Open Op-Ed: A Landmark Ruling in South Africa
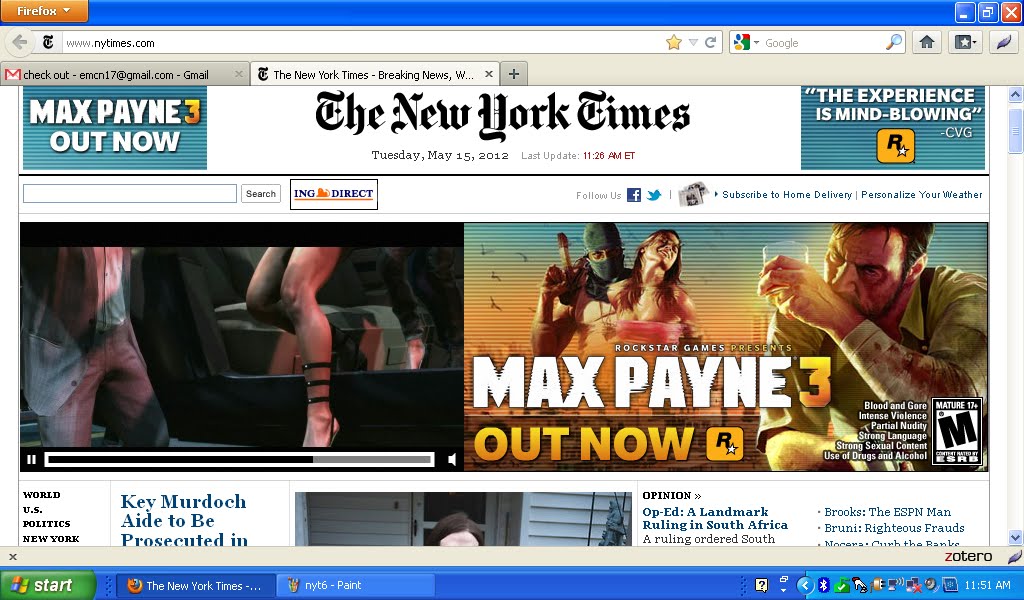Screen dimensions: 1024x600 (715, 518)
